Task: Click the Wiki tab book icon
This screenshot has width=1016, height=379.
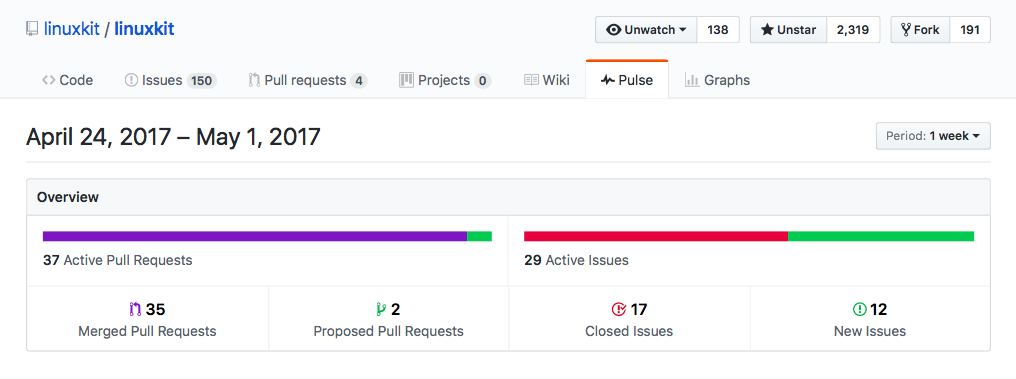Action: (531, 80)
